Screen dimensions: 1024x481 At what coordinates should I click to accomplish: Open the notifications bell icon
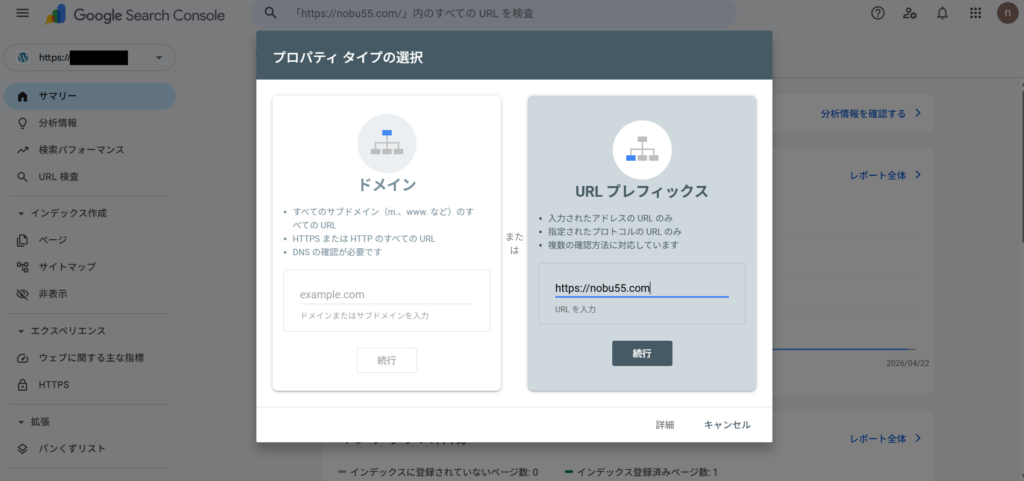point(942,13)
